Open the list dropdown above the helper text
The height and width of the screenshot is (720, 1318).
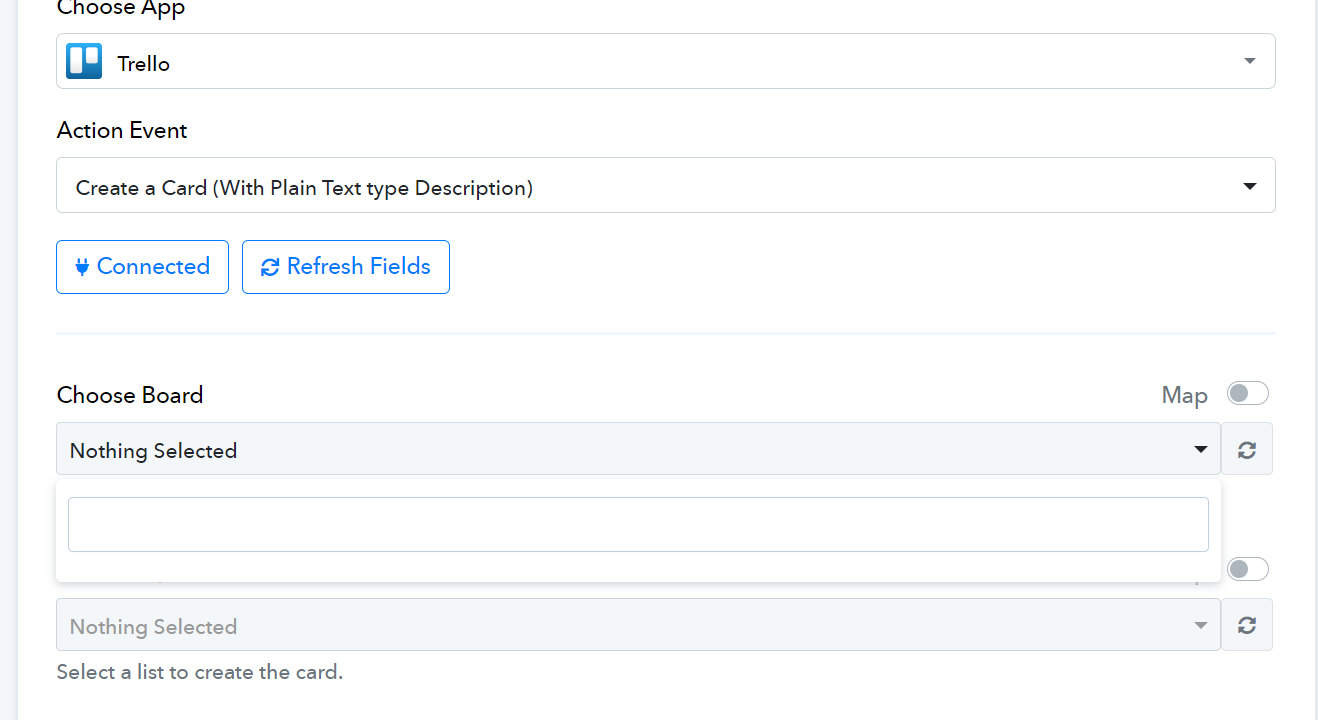638,625
